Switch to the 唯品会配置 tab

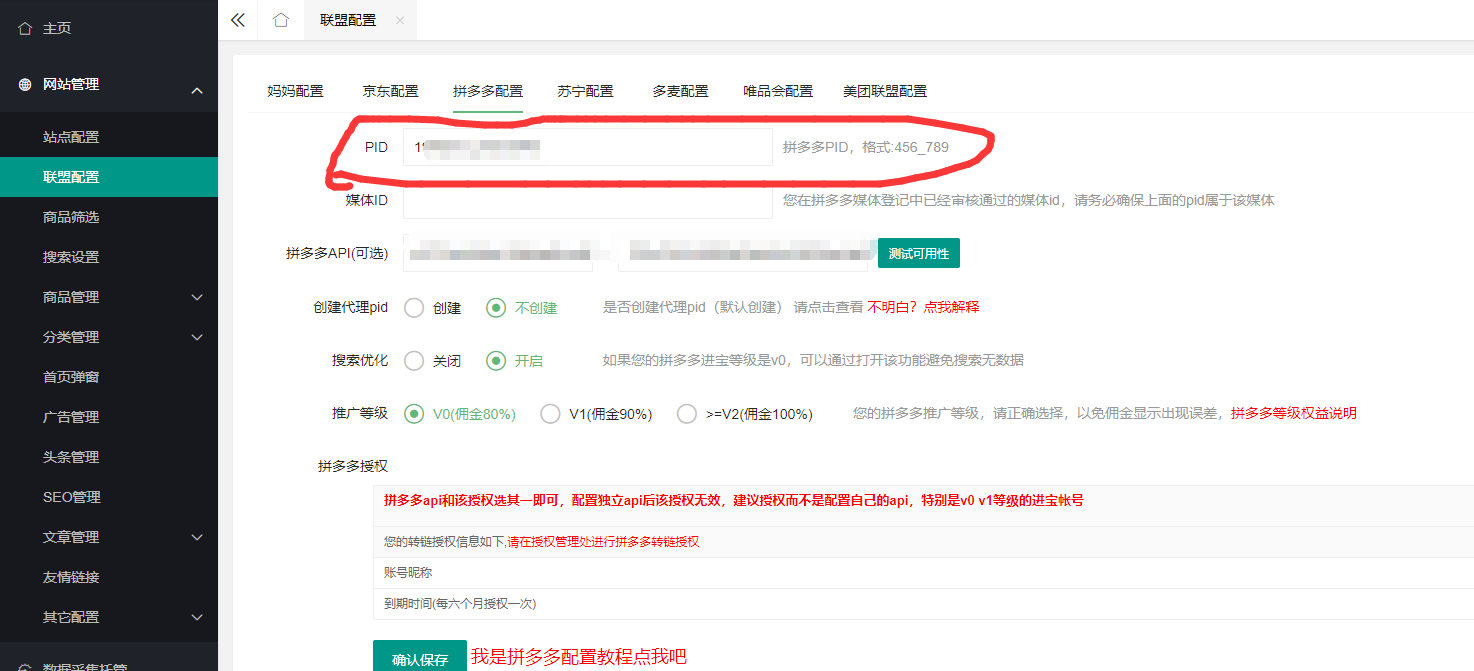pyautogui.click(x=778, y=91)
